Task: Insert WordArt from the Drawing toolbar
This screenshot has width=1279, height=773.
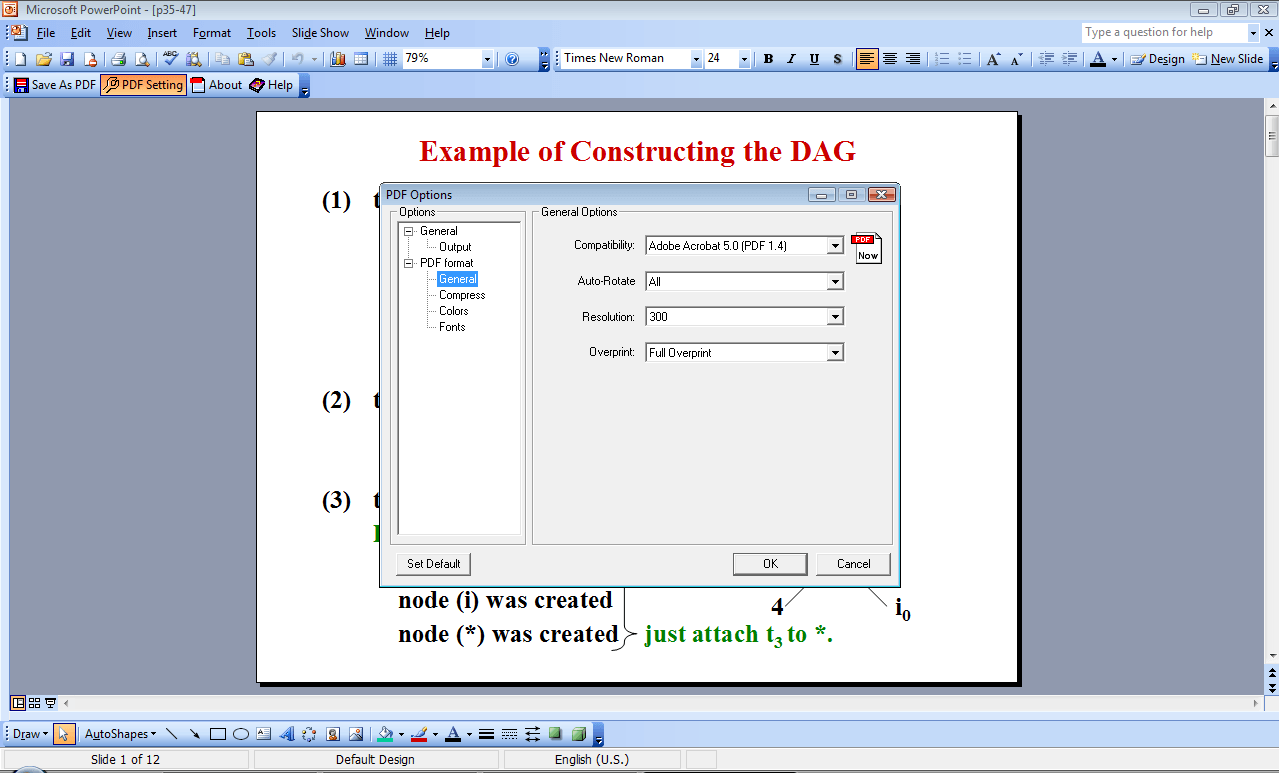Action: point(287,734)
